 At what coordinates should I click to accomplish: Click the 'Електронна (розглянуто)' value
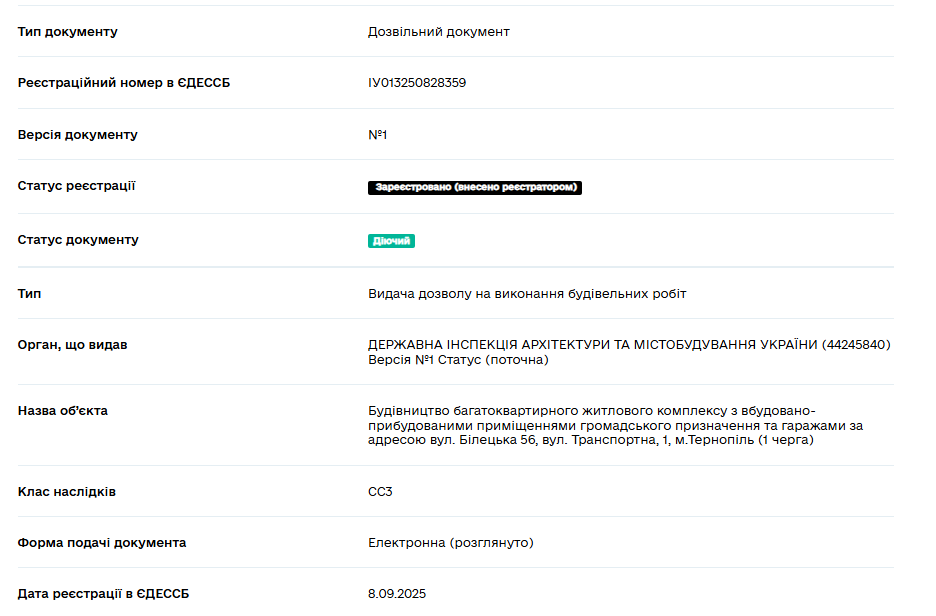(x=450, y=543)
